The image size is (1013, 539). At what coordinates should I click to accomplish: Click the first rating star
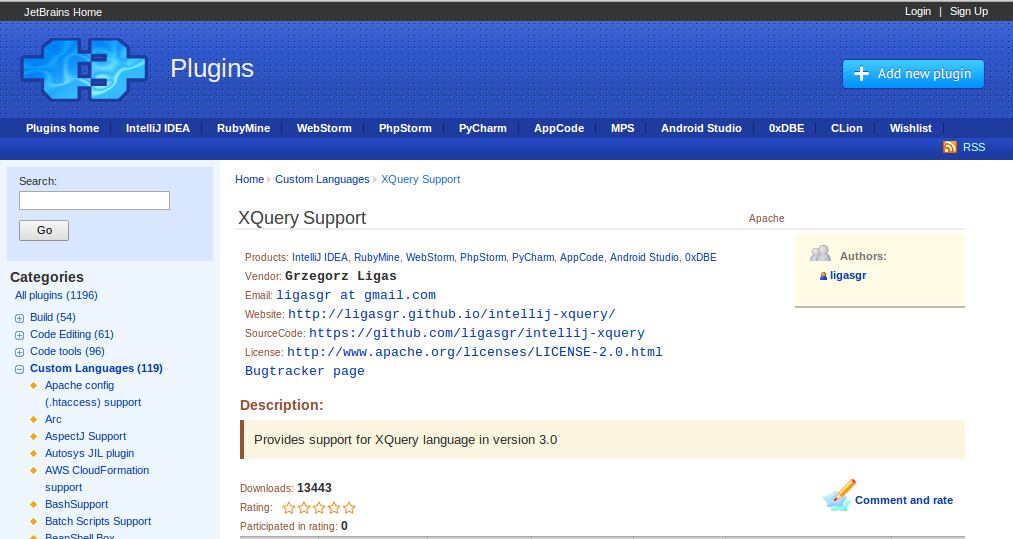pos(289,508)
